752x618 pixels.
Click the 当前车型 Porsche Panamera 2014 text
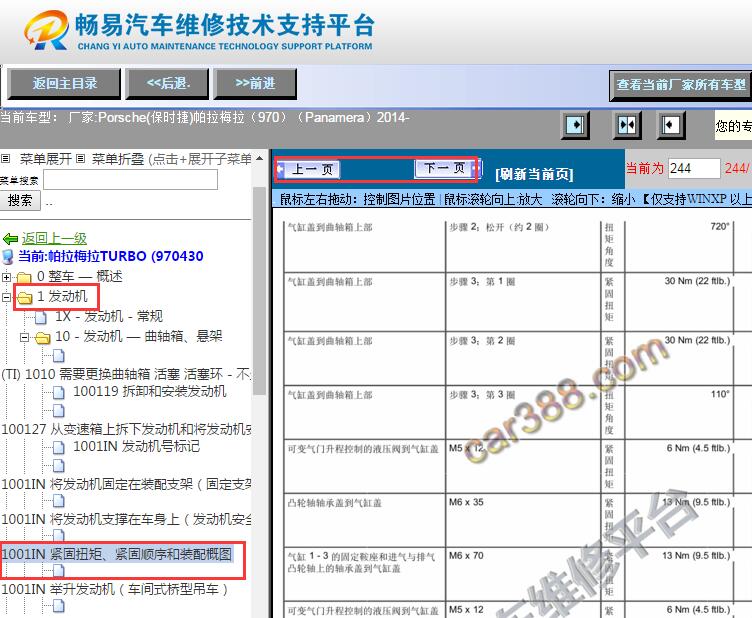205,117
